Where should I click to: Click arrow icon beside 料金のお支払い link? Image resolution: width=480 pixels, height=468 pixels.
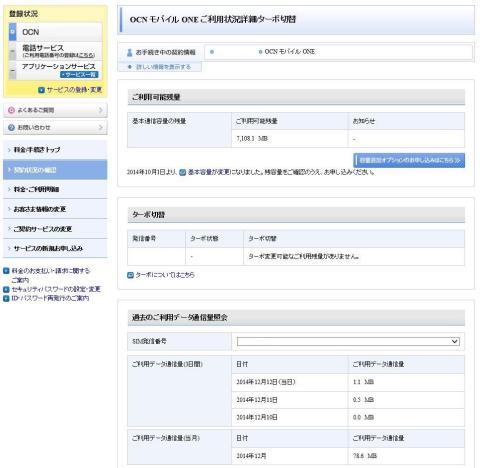pyautogui.click(x=6, y=271)
